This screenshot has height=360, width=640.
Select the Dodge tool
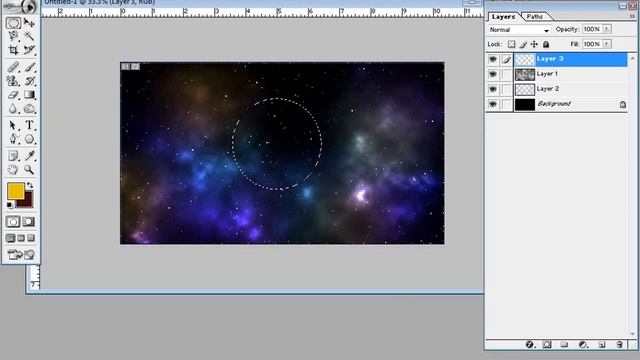(29, 109)
